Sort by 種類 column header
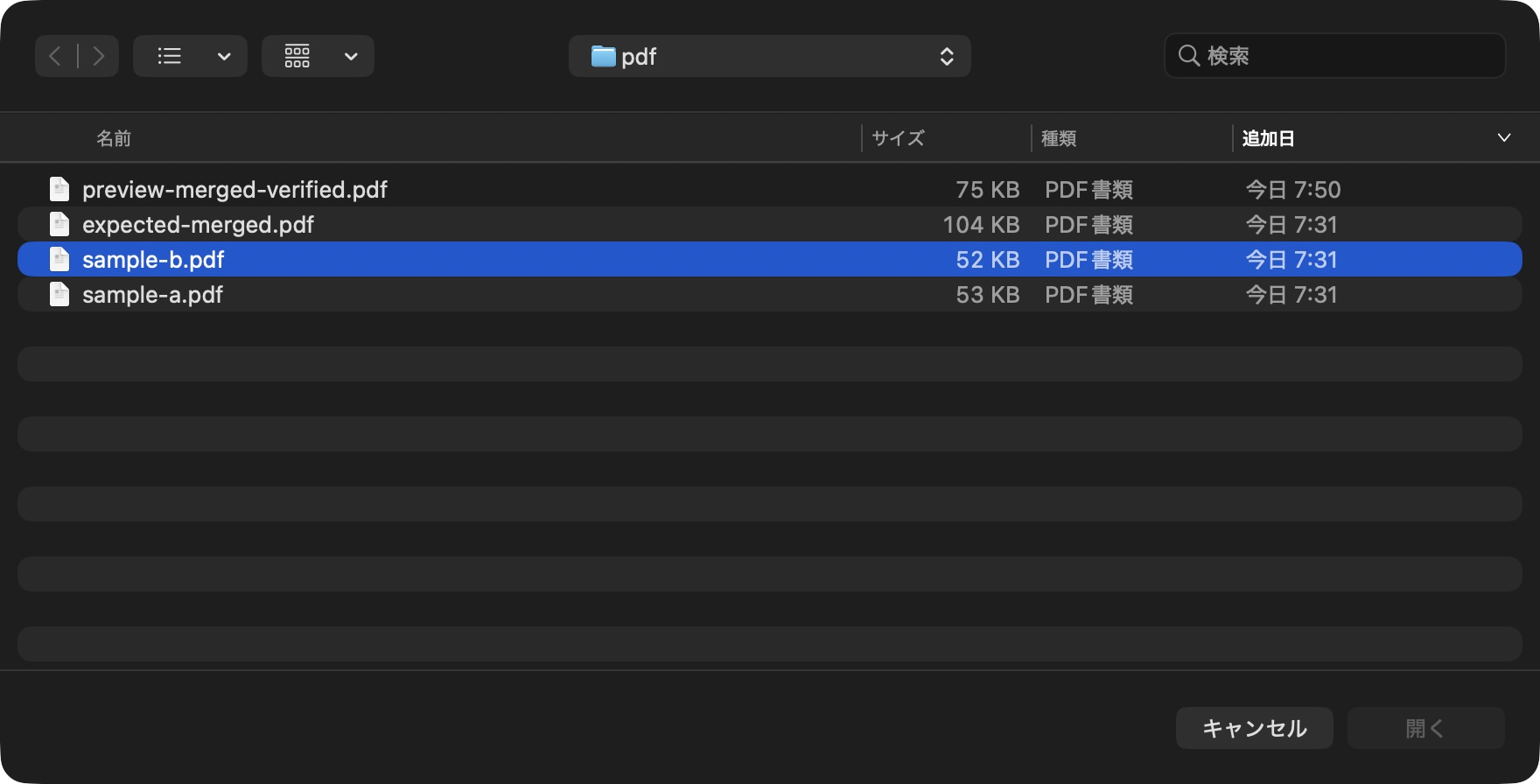 pyautogui.click(x=1059, y=138)
